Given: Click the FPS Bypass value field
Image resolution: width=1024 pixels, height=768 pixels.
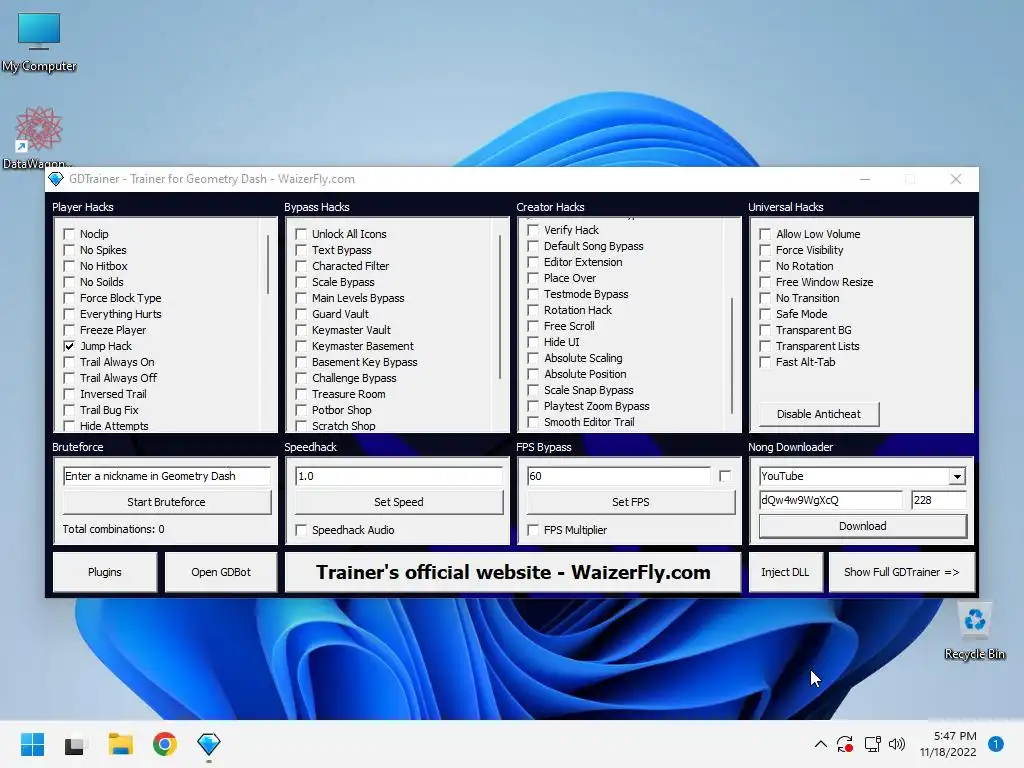Looking at the screenshot, I should pyautogui.click(x=618, y=476).
